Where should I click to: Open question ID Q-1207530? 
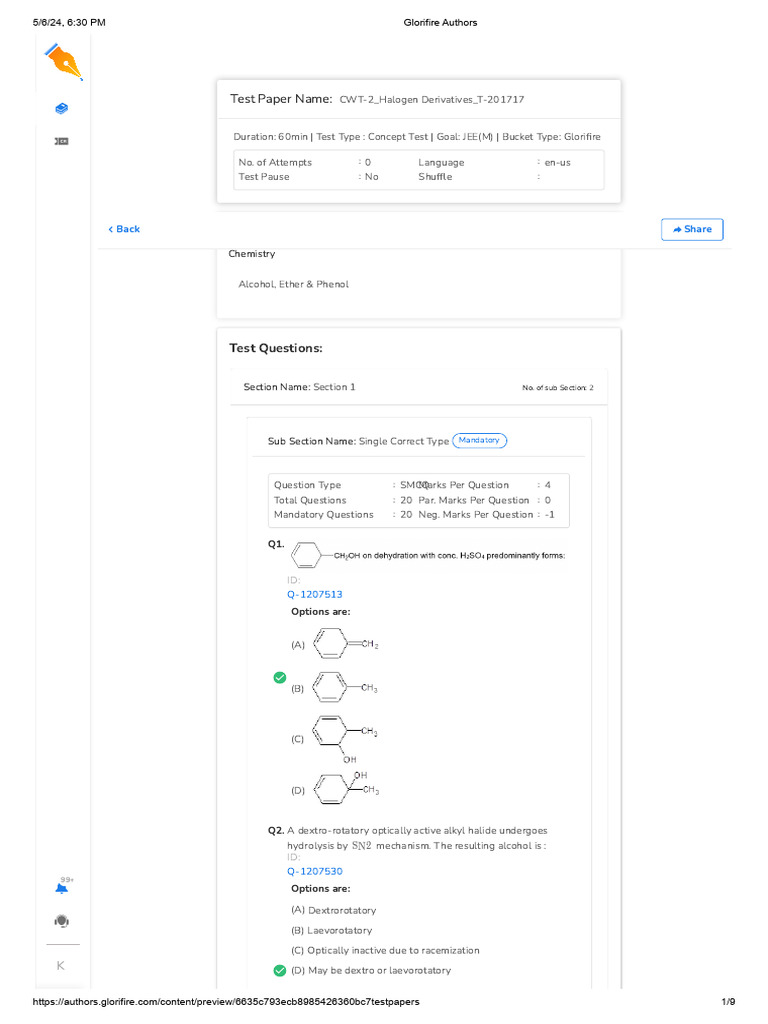coord(315,871)
